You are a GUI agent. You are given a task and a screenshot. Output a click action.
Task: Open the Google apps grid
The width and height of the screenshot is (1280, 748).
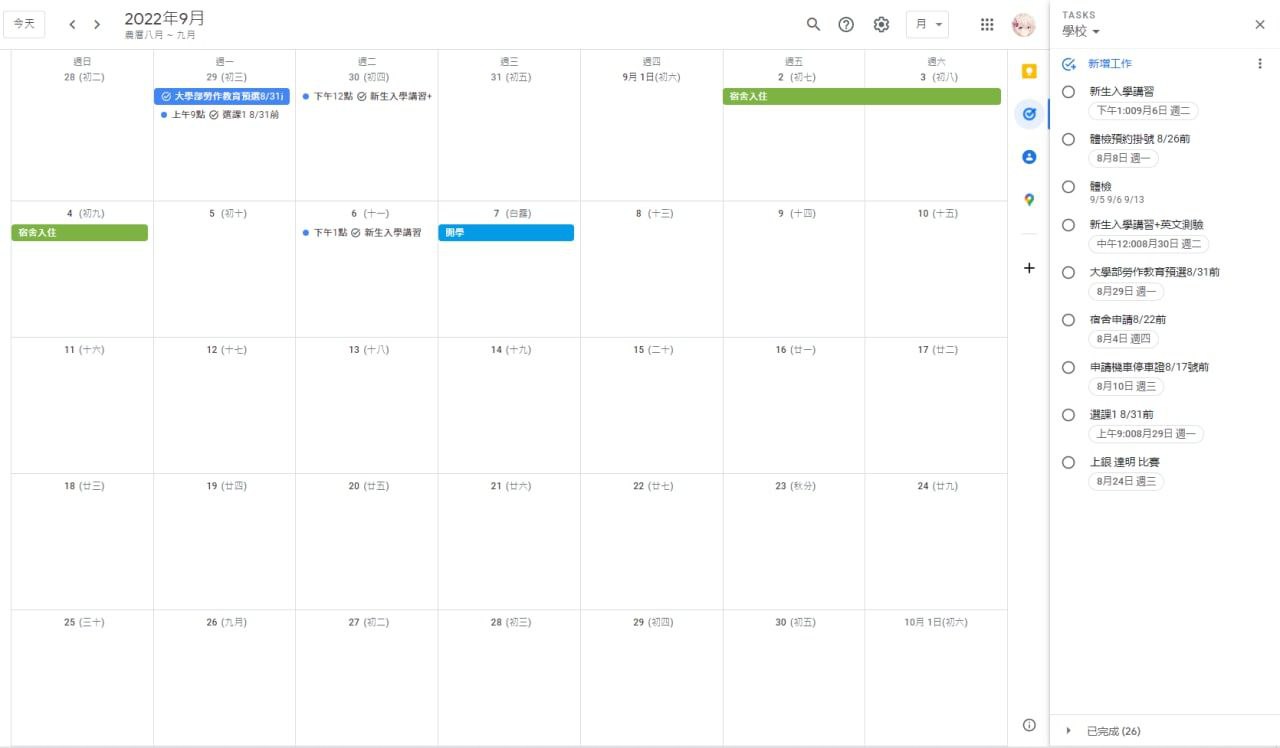(987, 24)
